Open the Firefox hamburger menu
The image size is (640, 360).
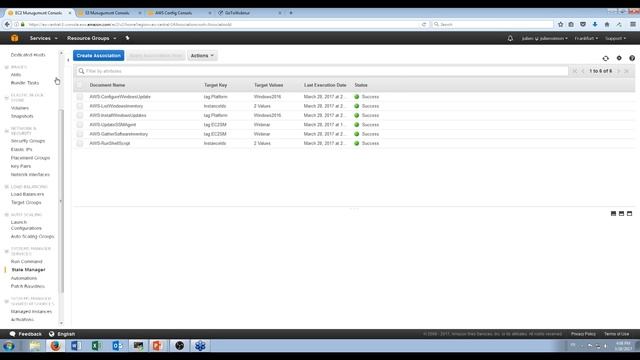point(633,24)
